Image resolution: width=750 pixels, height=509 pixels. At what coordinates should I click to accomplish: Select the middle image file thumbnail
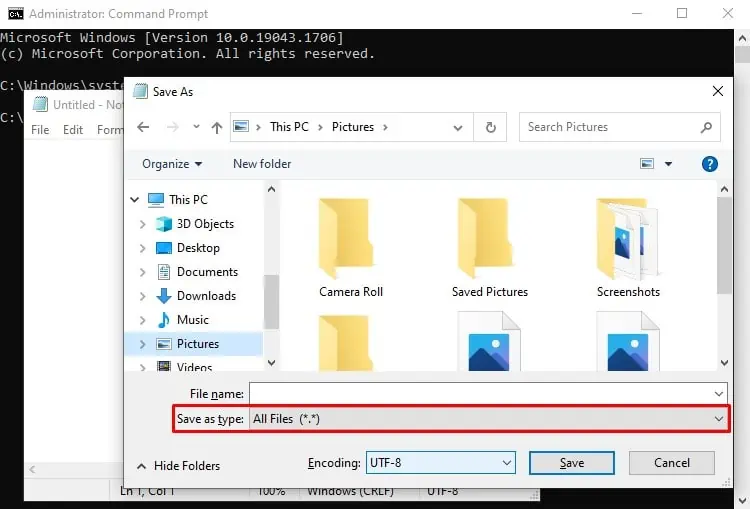[489, 341]
